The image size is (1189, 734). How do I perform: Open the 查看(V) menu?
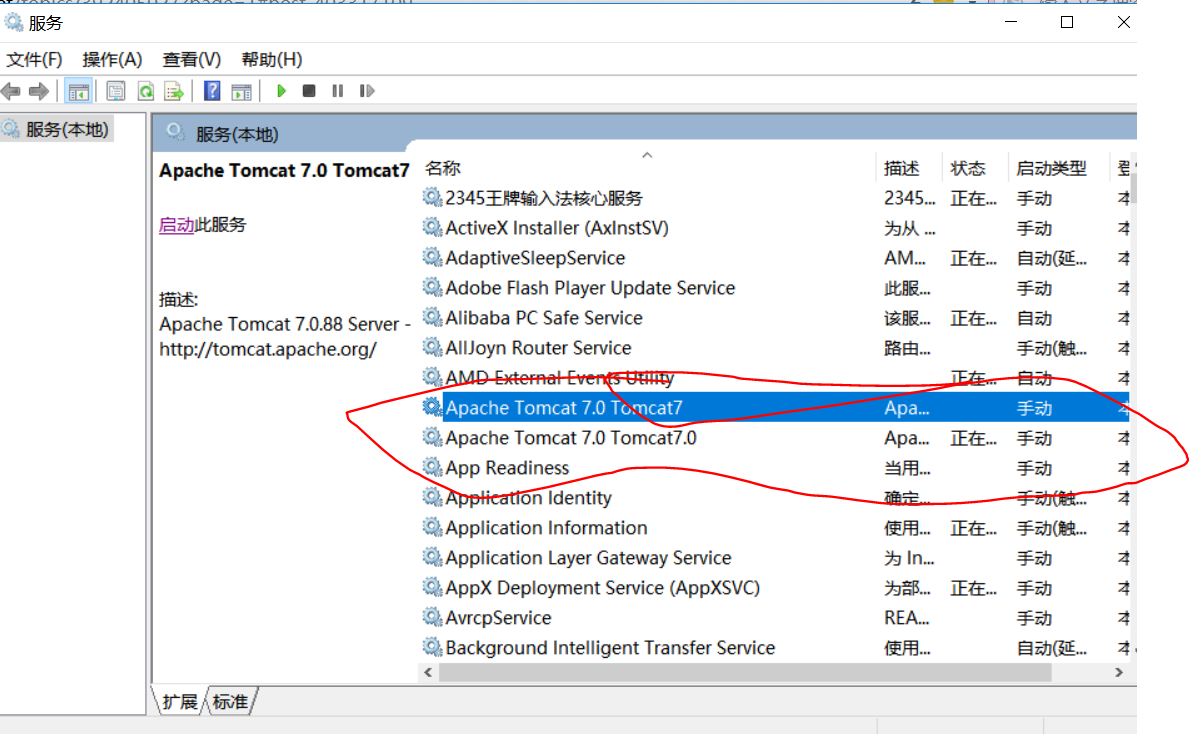(192, 59)
